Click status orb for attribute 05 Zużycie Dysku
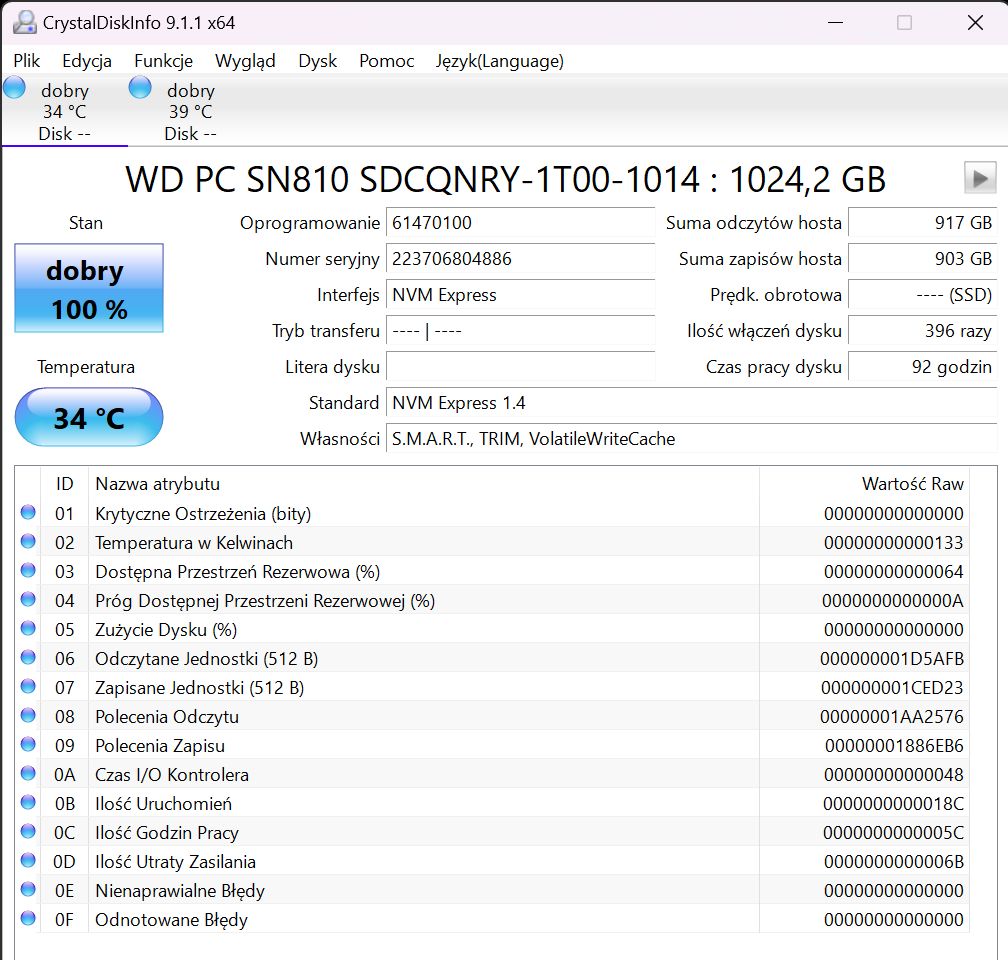This screenshot has height=960, width=1008. (28, 628)
